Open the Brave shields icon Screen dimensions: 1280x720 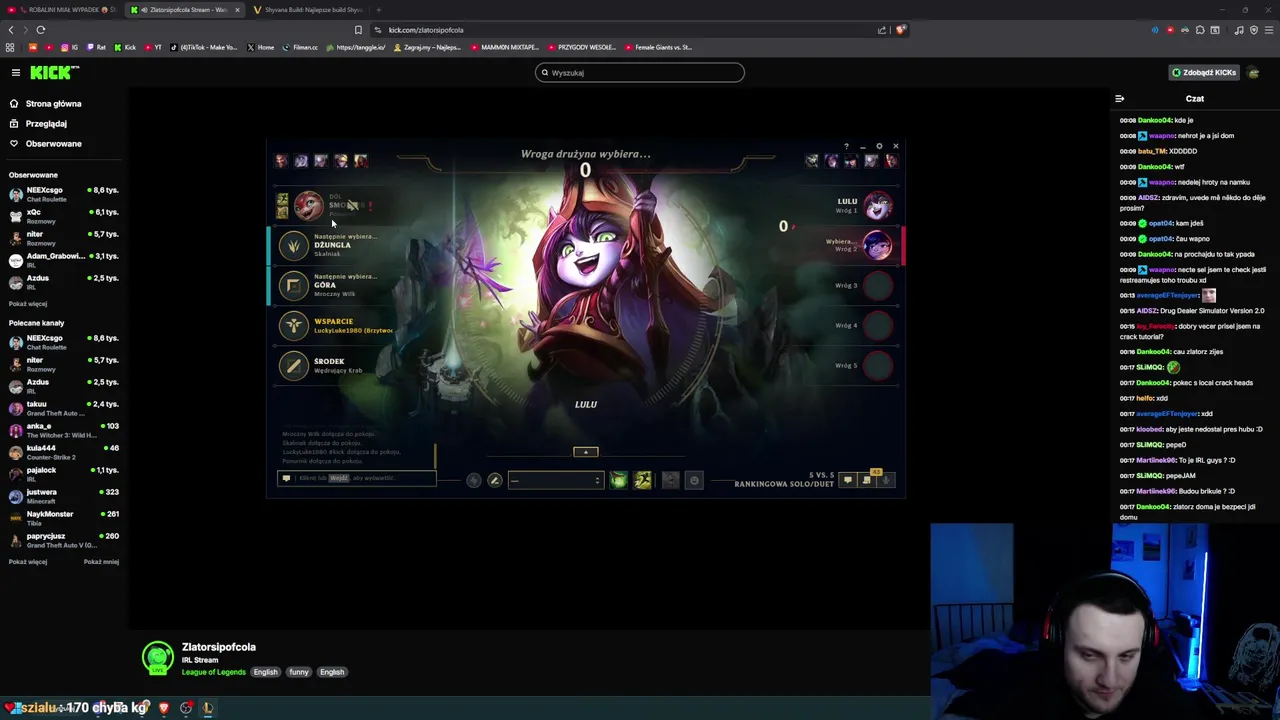tap(900, 30)
